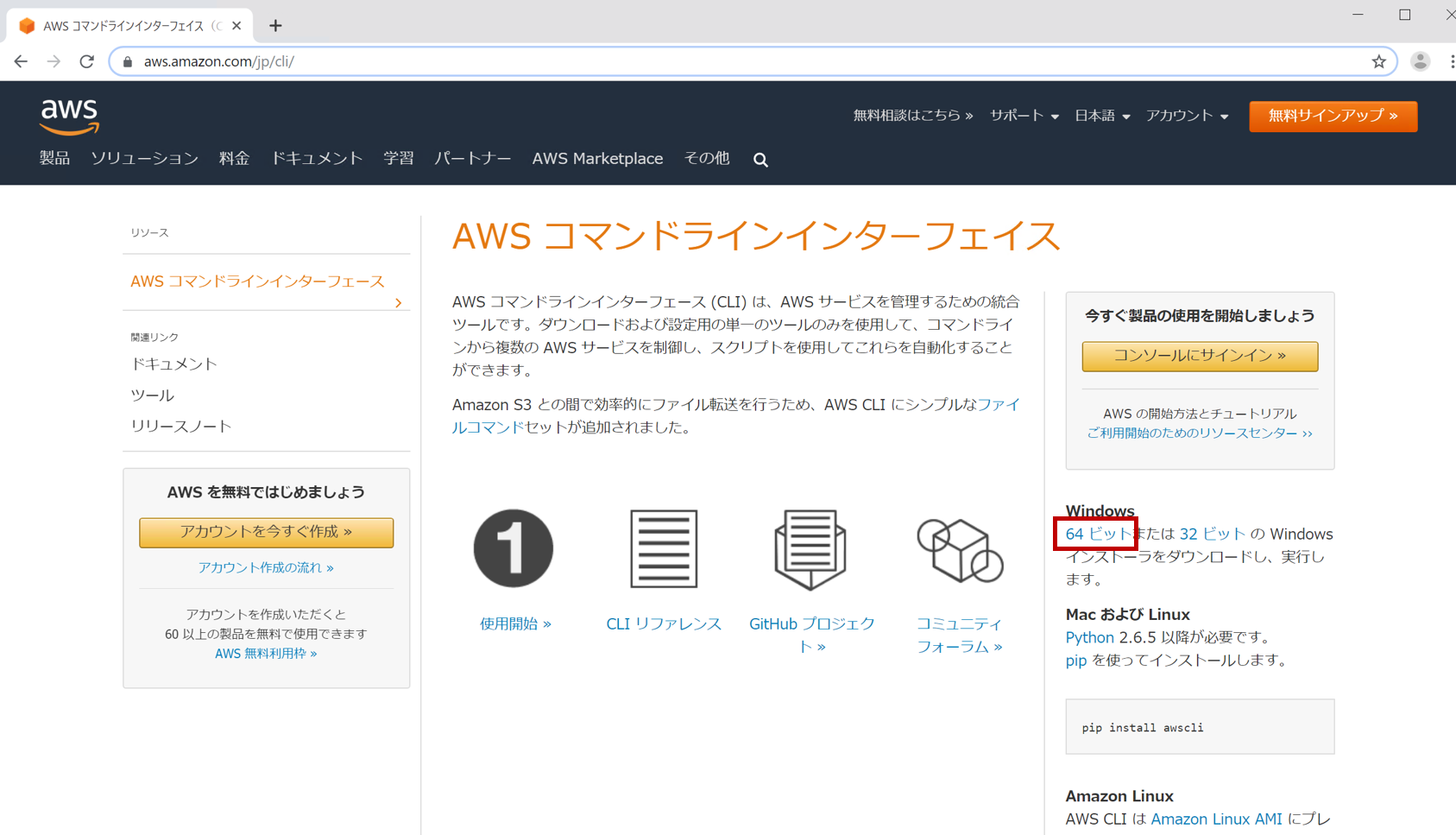The image size is (1456, 835).
Task: Click the CLI reference document icon
Action: [x=664, y=548]
